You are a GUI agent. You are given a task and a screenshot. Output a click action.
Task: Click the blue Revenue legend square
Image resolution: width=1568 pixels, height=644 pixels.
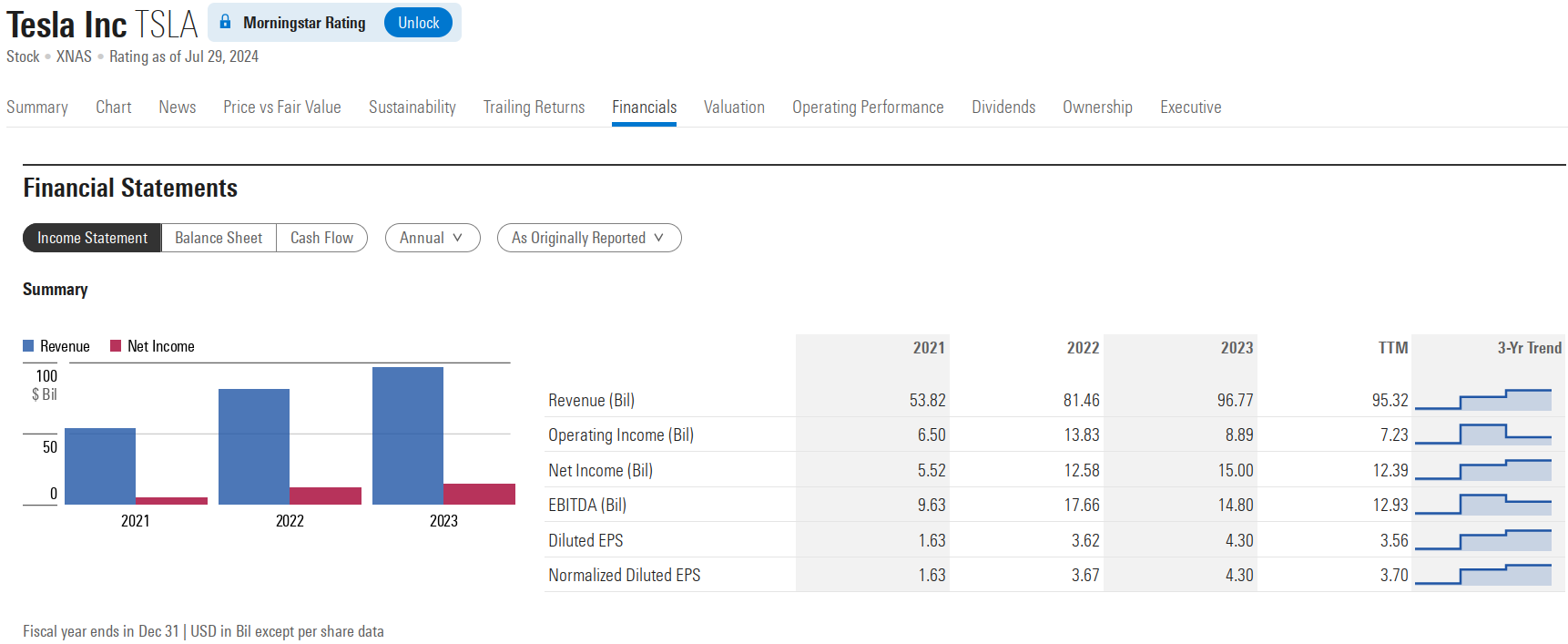[28, 346]
